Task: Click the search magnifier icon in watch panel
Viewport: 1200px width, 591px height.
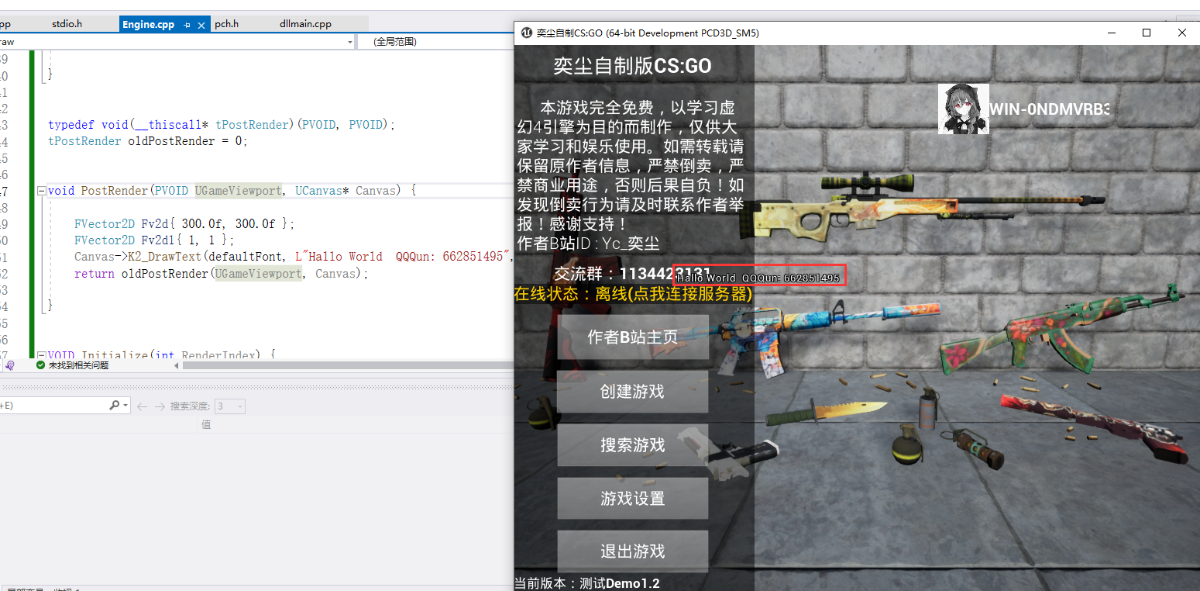Action: point(114,406)
